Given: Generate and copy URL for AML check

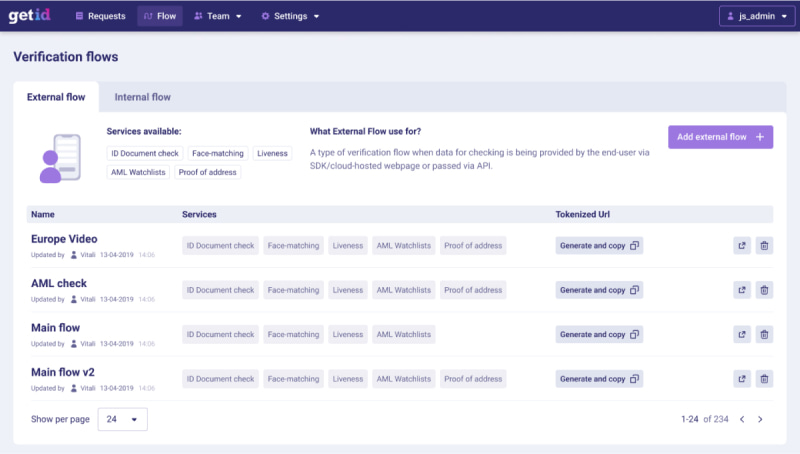Looking at the screenshot, I should (599, 290).
